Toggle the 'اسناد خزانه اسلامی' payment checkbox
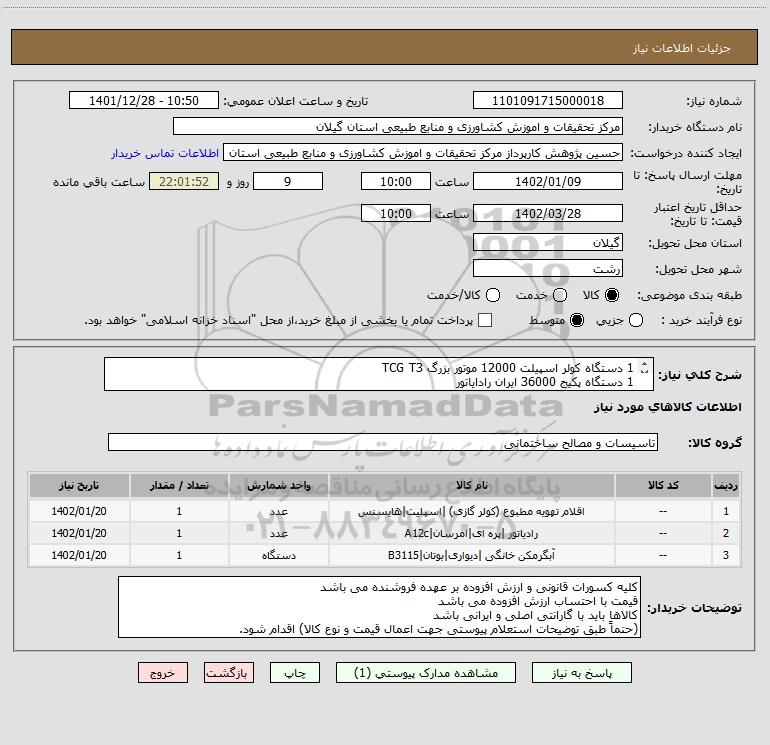 coord(485,320)
